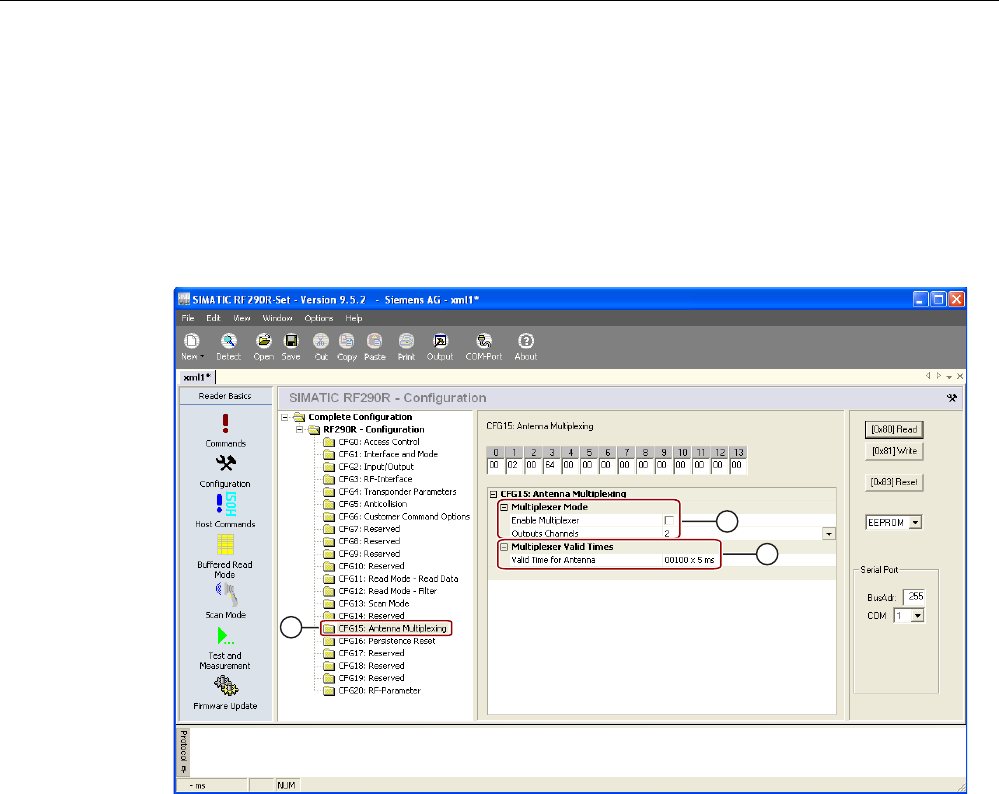
Task: Open Scan Mode in sidebar
Action: point(226,594)
